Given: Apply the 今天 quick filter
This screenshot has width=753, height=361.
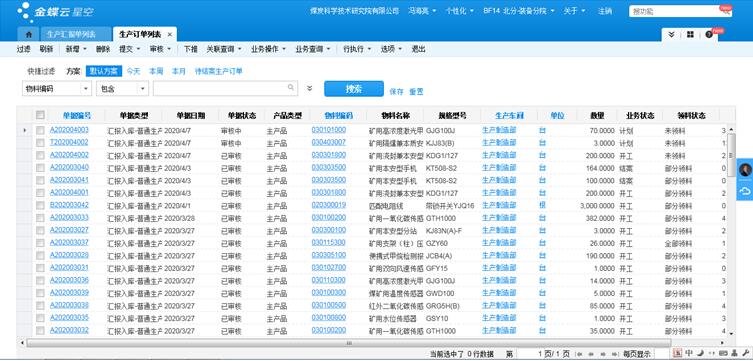Looking at the screenshot, I should tap(134, 71).
